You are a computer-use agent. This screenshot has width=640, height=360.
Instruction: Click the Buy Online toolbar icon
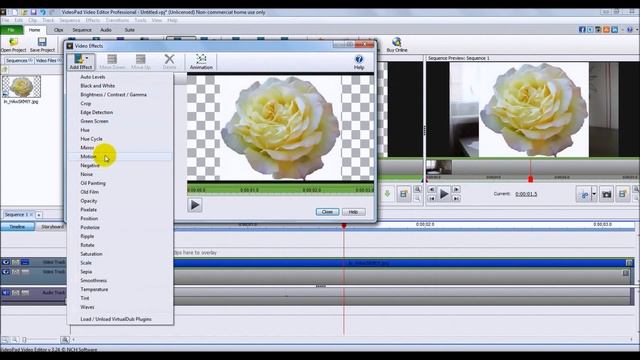(397, 44)
